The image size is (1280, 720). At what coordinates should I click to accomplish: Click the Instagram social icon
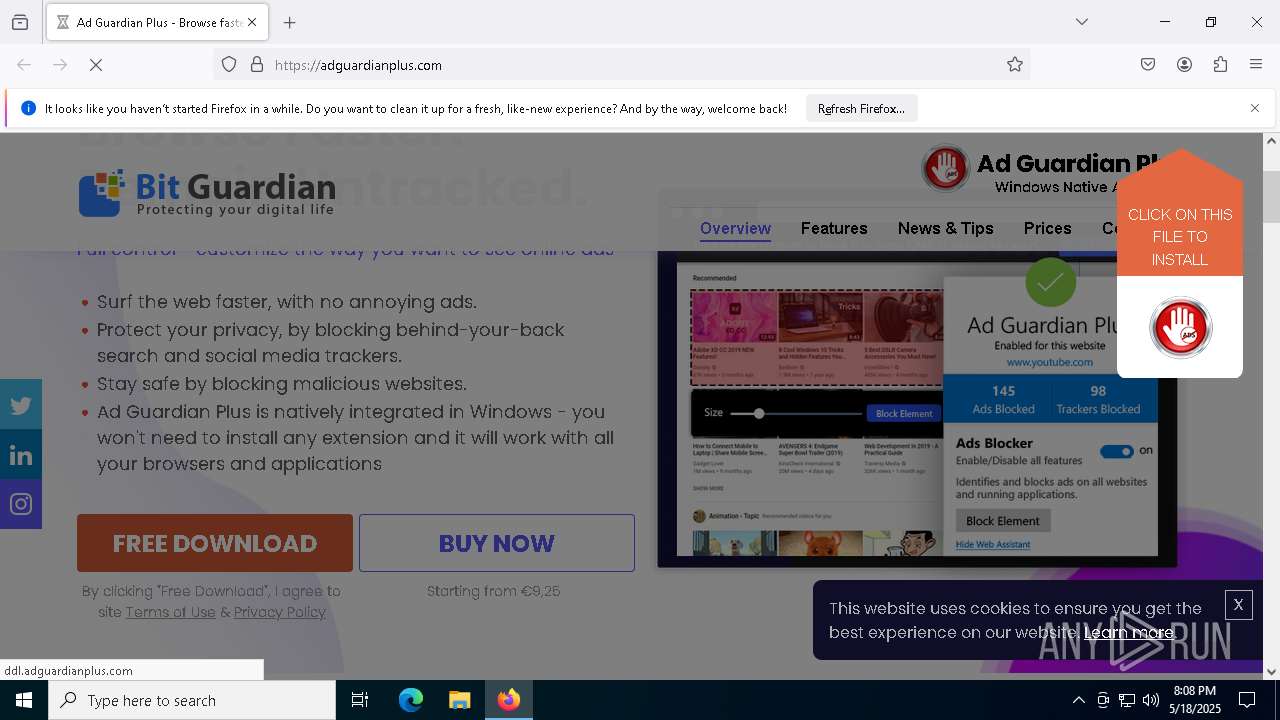[21, 504]
